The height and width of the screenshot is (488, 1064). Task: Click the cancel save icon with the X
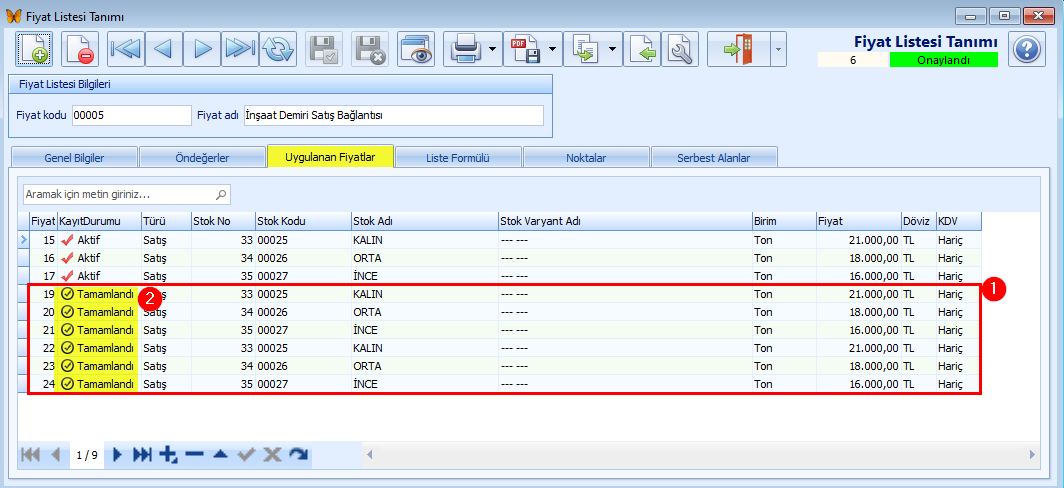pyautogui.click(x=370, y=49)
